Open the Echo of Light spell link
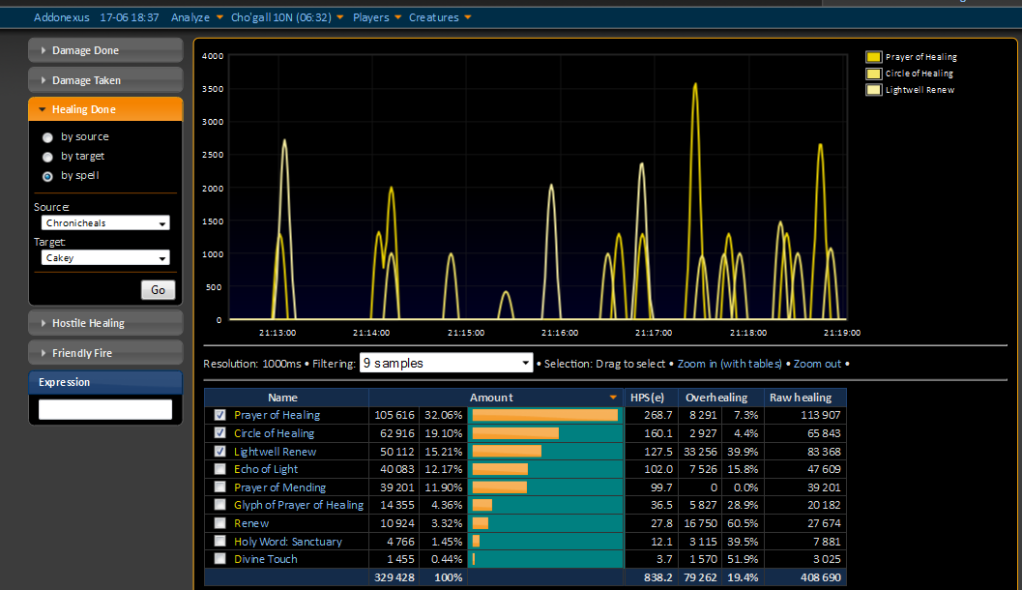This screenshot has height=590, width=1022. (x=266, y=469)
